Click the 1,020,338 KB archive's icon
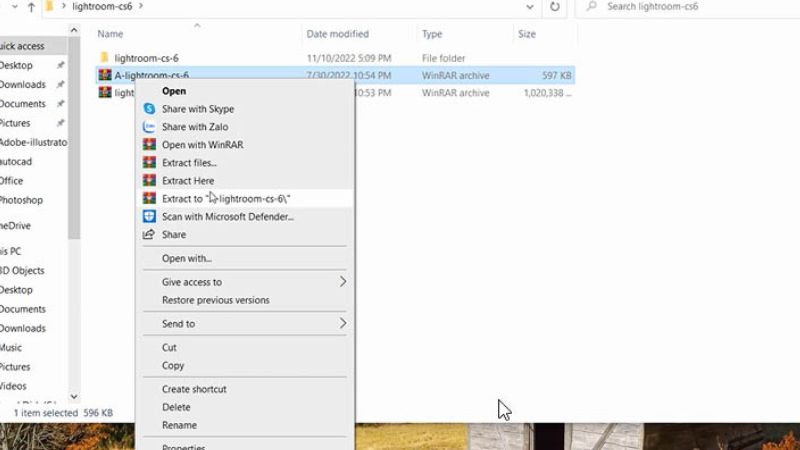 pyautogui.click(x=105, y=92)
